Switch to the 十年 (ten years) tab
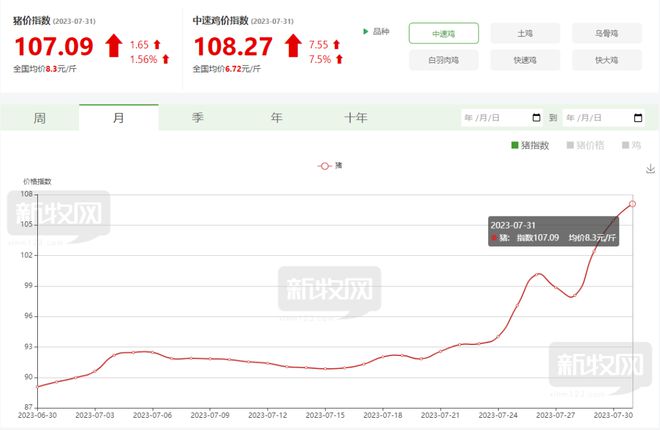 [x=356, y=118]
